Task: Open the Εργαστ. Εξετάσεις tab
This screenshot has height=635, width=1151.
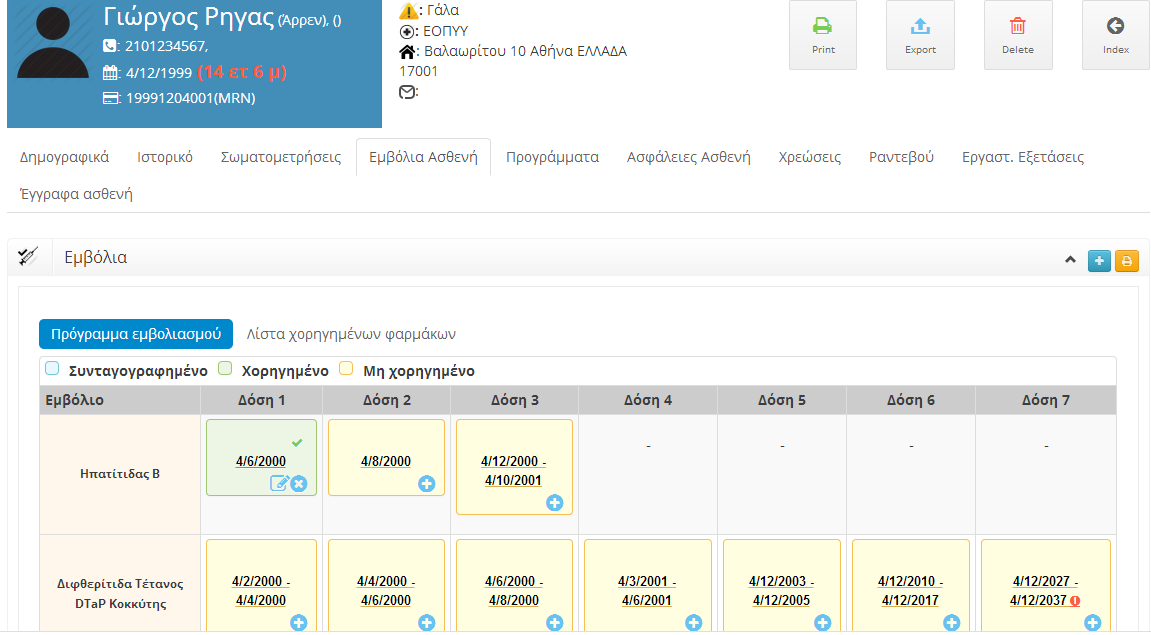Action: coord(1023,157)
